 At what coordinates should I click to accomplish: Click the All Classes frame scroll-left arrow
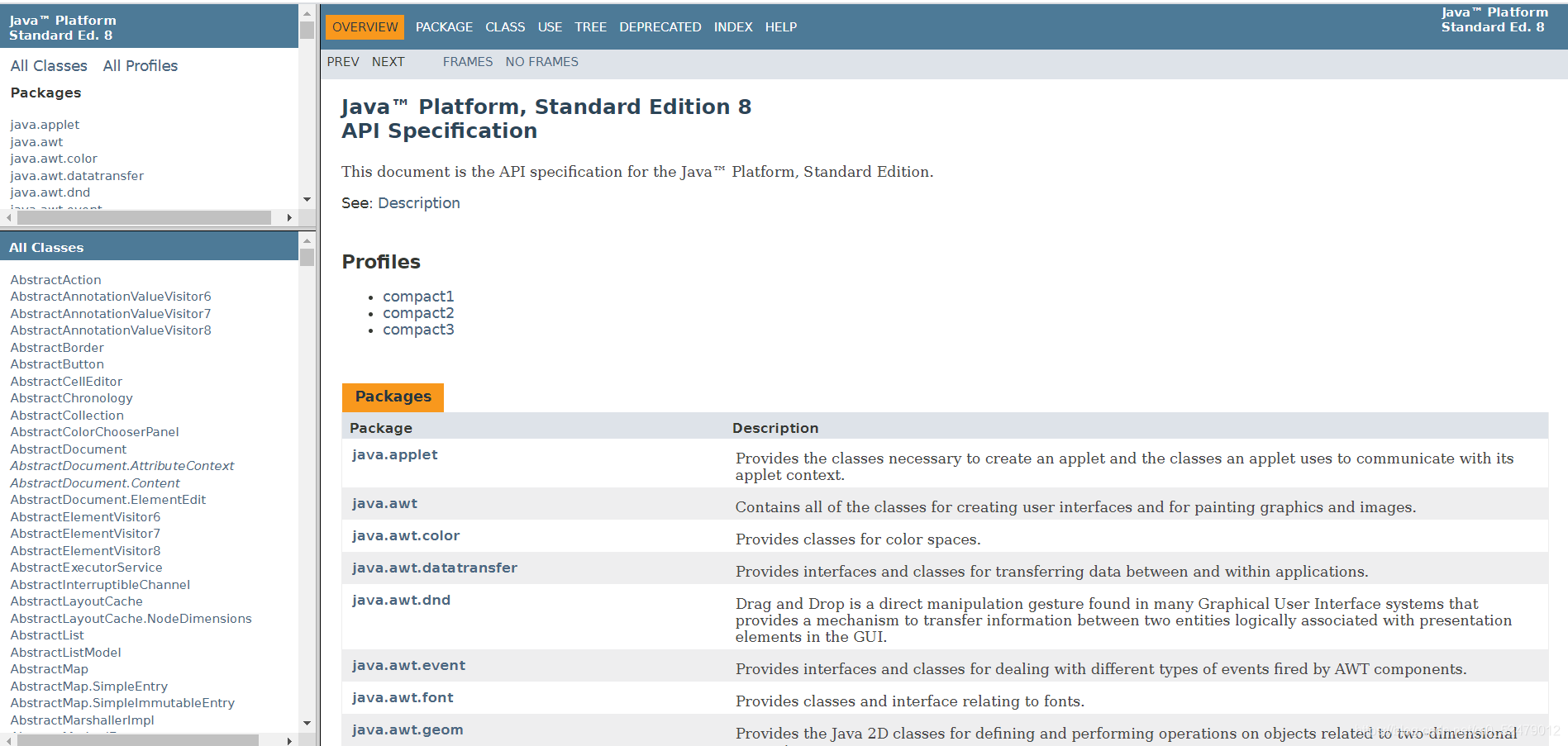[x=8, y=741]
